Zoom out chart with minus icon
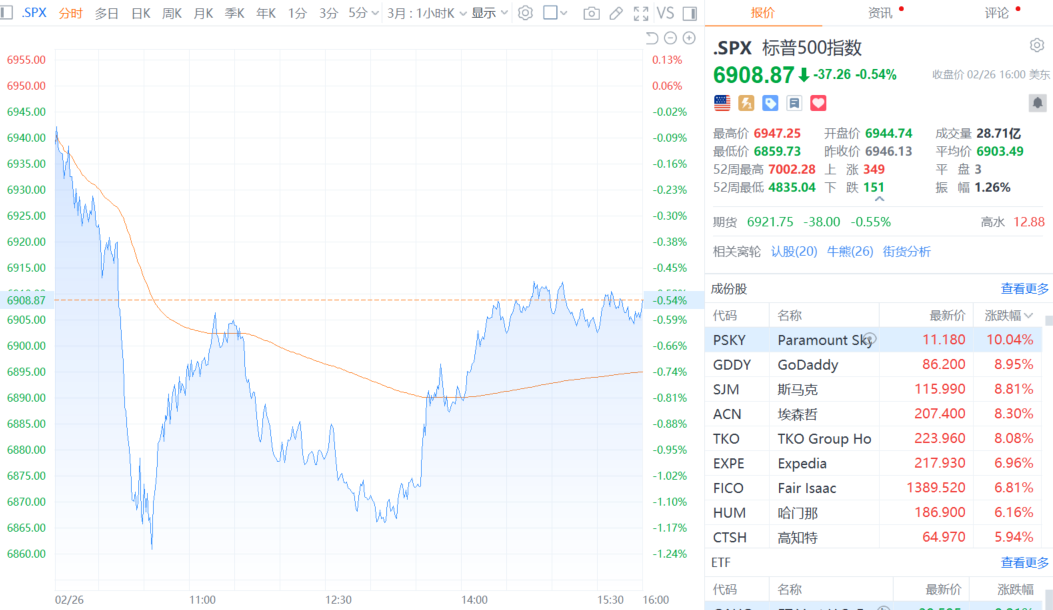This screenshot has height=610, width=1053. pos(670,38)
